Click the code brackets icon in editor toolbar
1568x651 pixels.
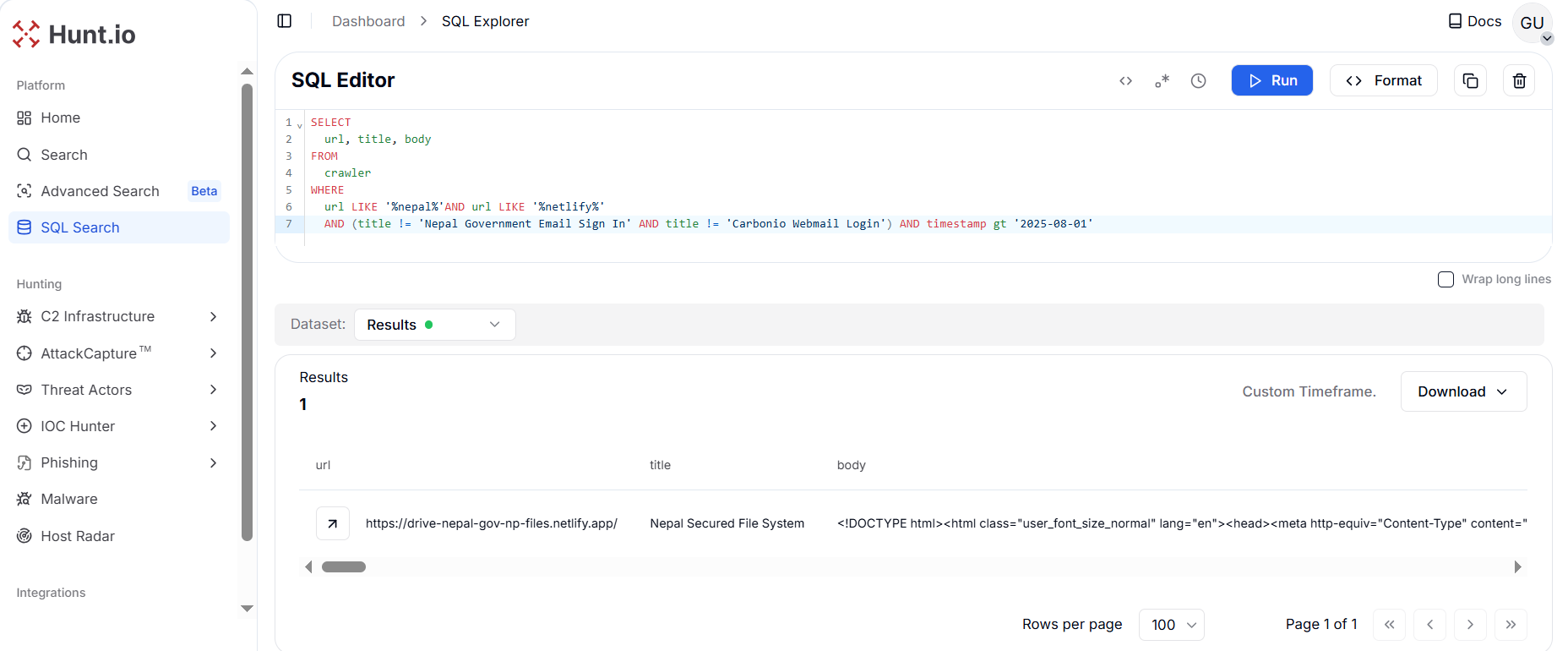tap(1125, 81)
